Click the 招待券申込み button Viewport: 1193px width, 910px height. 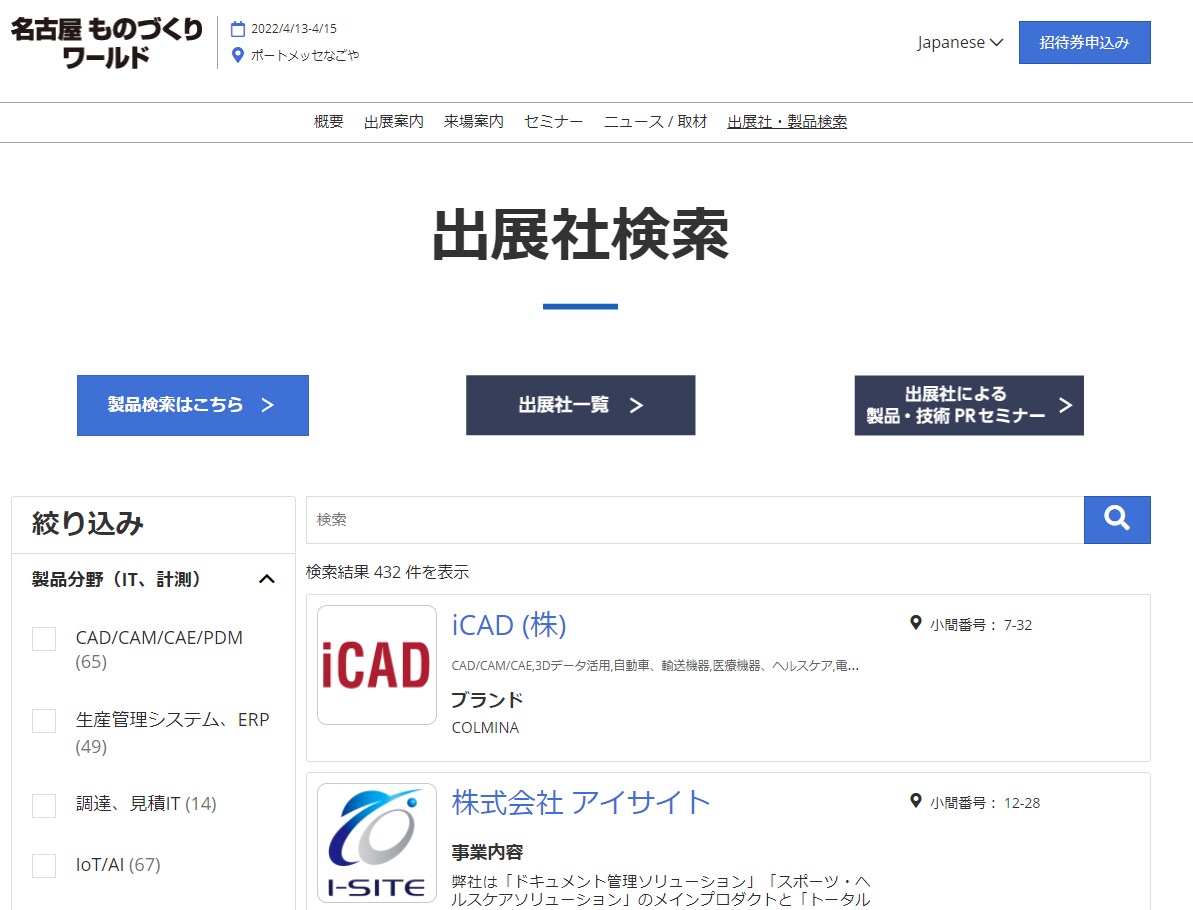(1084, 43)
